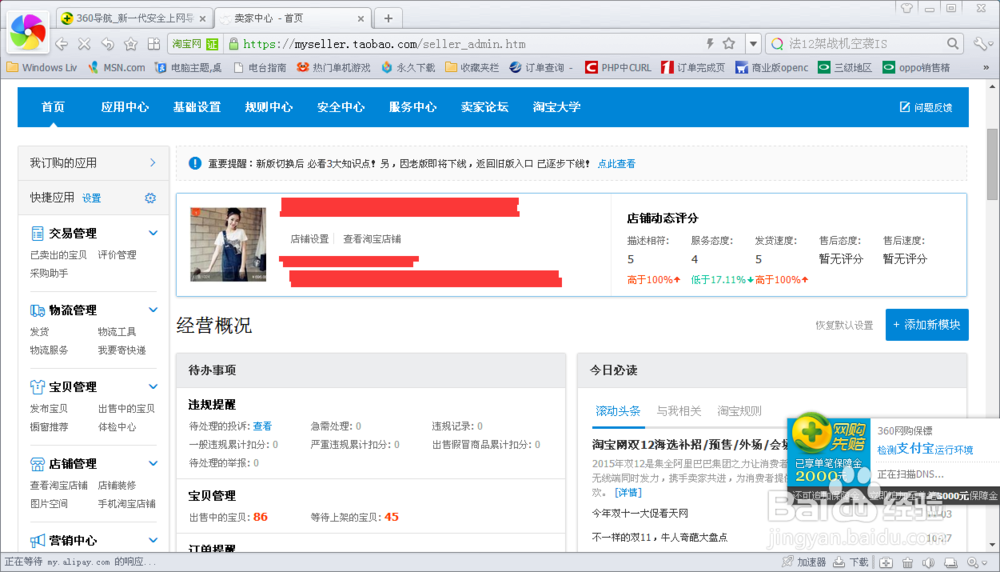Open the address bar dropdown arrow
This screenshot has width=1000, height=572.
[x=753, y=44]
